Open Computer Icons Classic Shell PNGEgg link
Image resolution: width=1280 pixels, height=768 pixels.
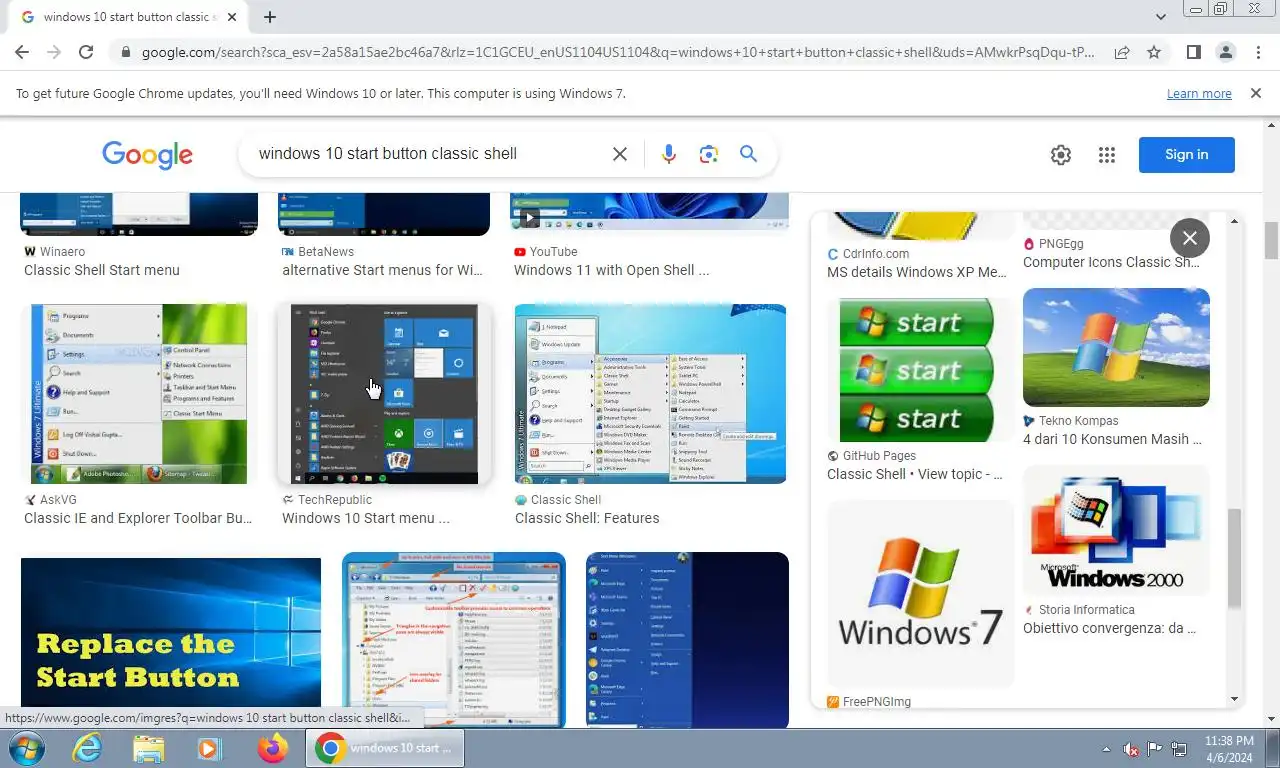[1112, 262]
